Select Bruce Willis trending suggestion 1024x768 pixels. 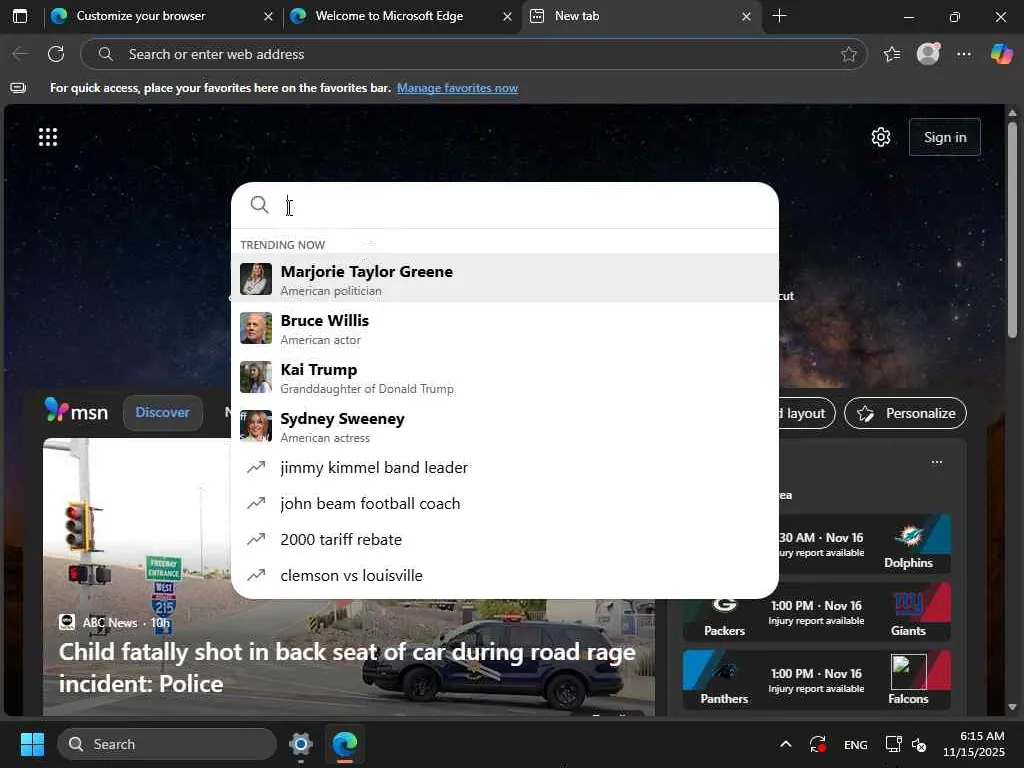coord(505,328)
